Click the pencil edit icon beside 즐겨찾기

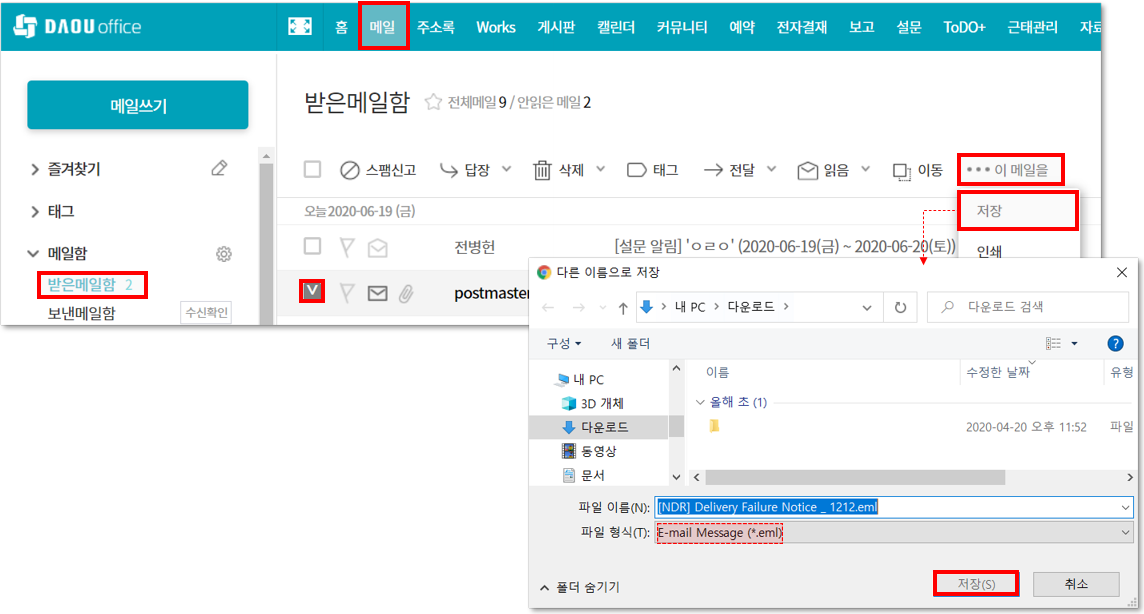click(x=219, y=169)
